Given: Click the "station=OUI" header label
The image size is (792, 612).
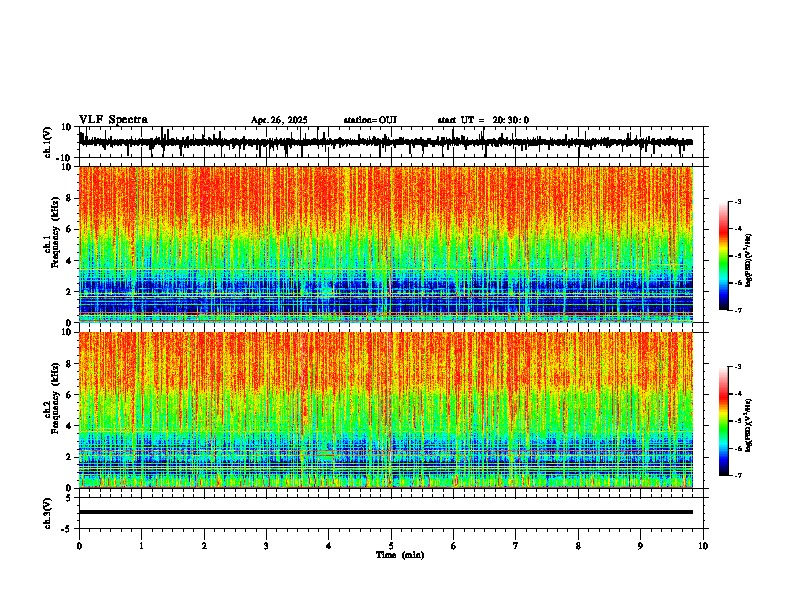Looking at the screenshot, I should 370,120.
